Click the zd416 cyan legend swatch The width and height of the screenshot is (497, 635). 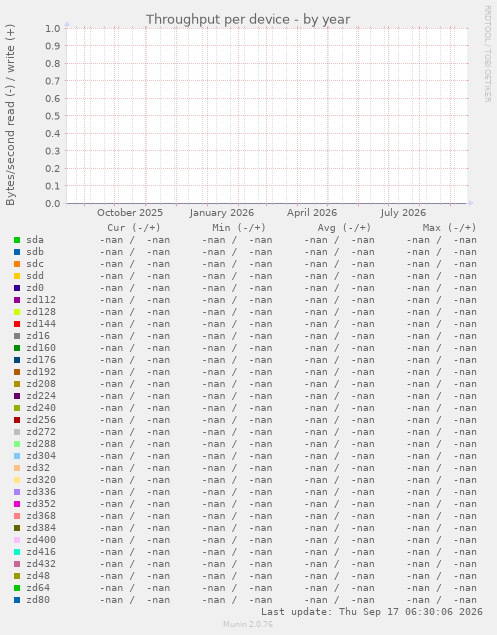pyautogui.click(x=17, y=552)
